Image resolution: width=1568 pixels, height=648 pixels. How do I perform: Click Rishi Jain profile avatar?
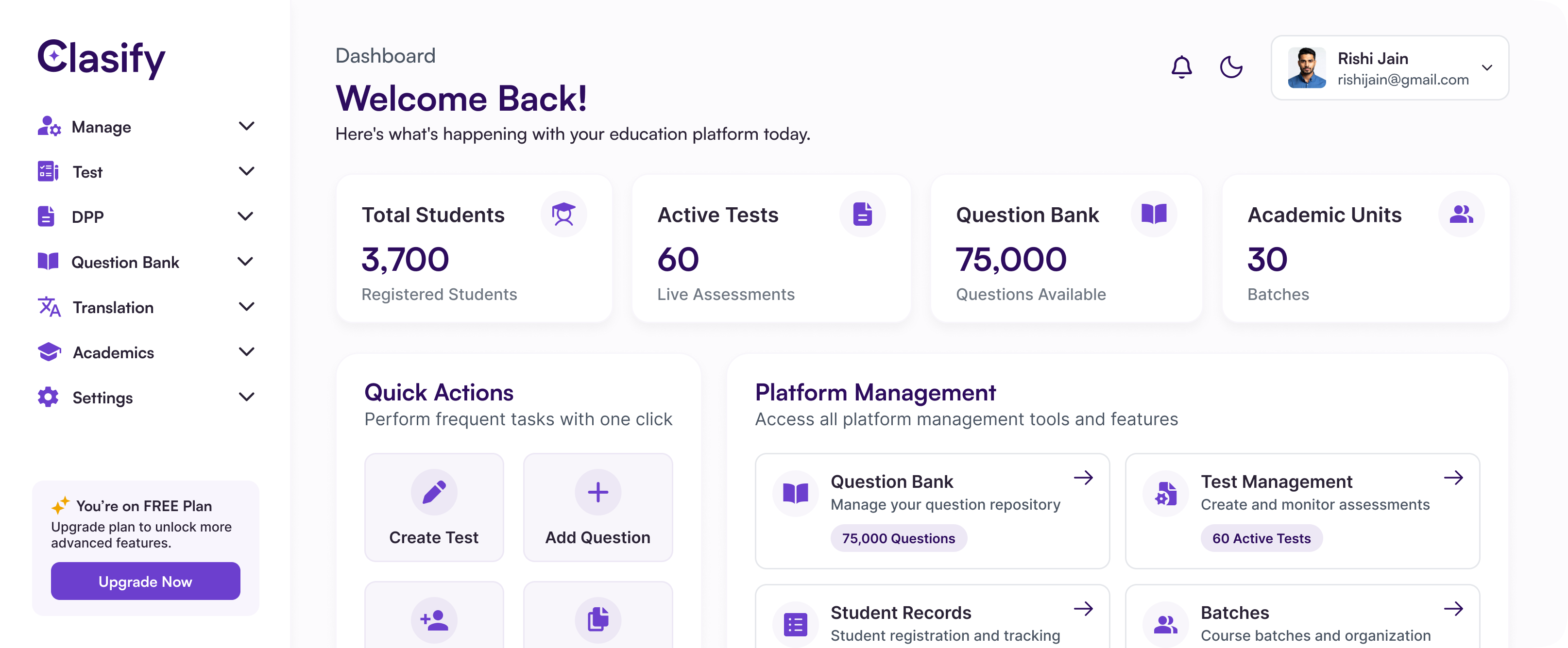[x=1306, y=67]
